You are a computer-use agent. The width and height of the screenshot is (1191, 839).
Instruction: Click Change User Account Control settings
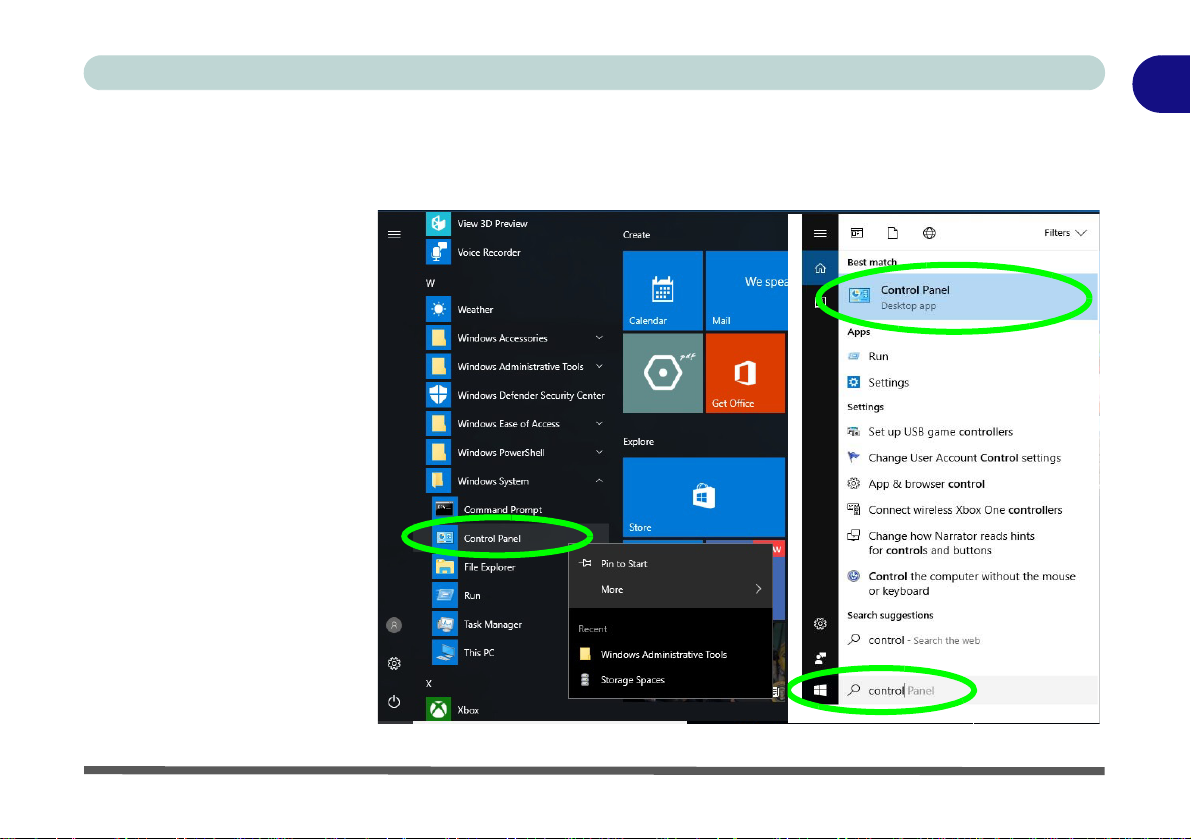[x=964, y=458]
